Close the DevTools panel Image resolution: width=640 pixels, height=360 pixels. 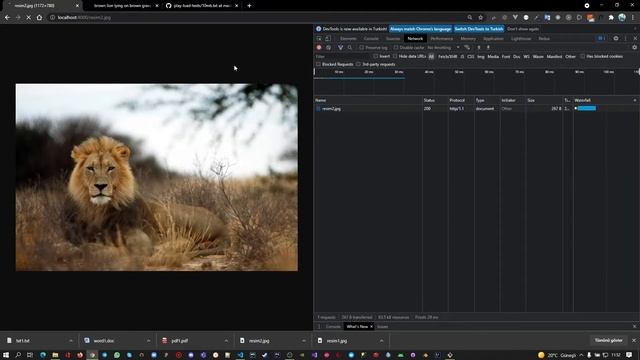tap(635, 38)
